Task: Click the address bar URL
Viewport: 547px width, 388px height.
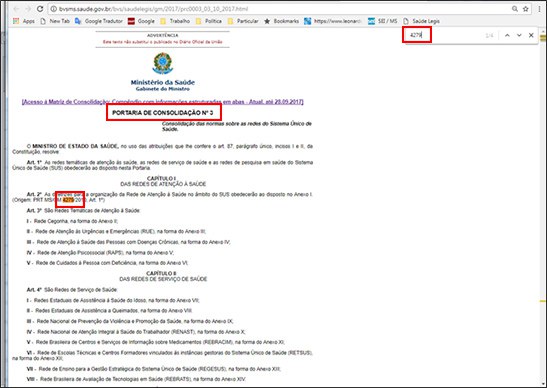Action: click(153, 9)
